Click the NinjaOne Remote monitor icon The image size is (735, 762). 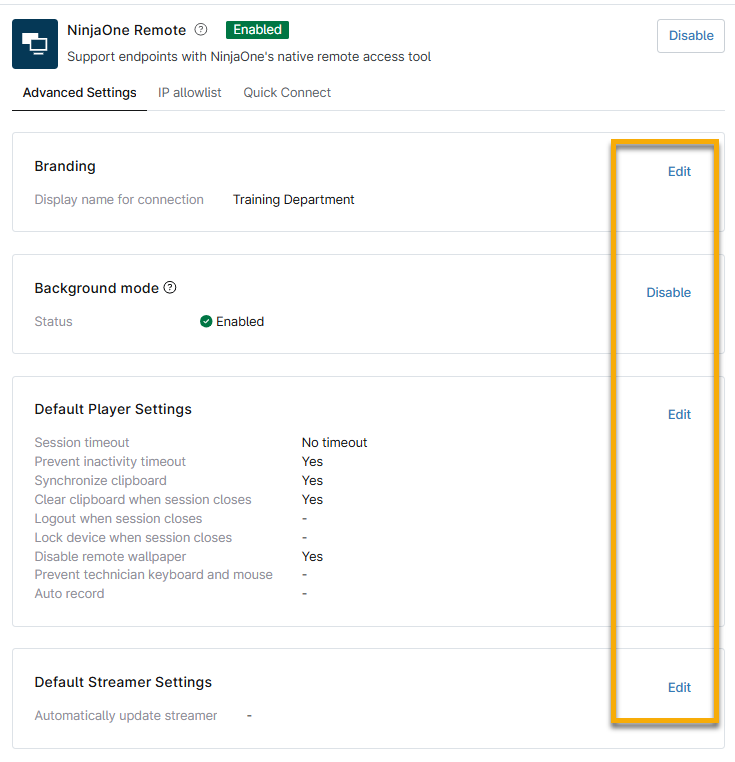pos(35,44)
